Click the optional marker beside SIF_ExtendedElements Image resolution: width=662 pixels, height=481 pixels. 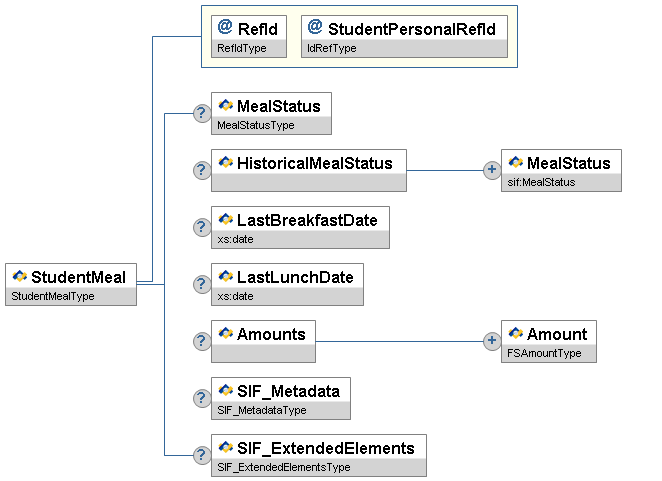coord(200,455)
